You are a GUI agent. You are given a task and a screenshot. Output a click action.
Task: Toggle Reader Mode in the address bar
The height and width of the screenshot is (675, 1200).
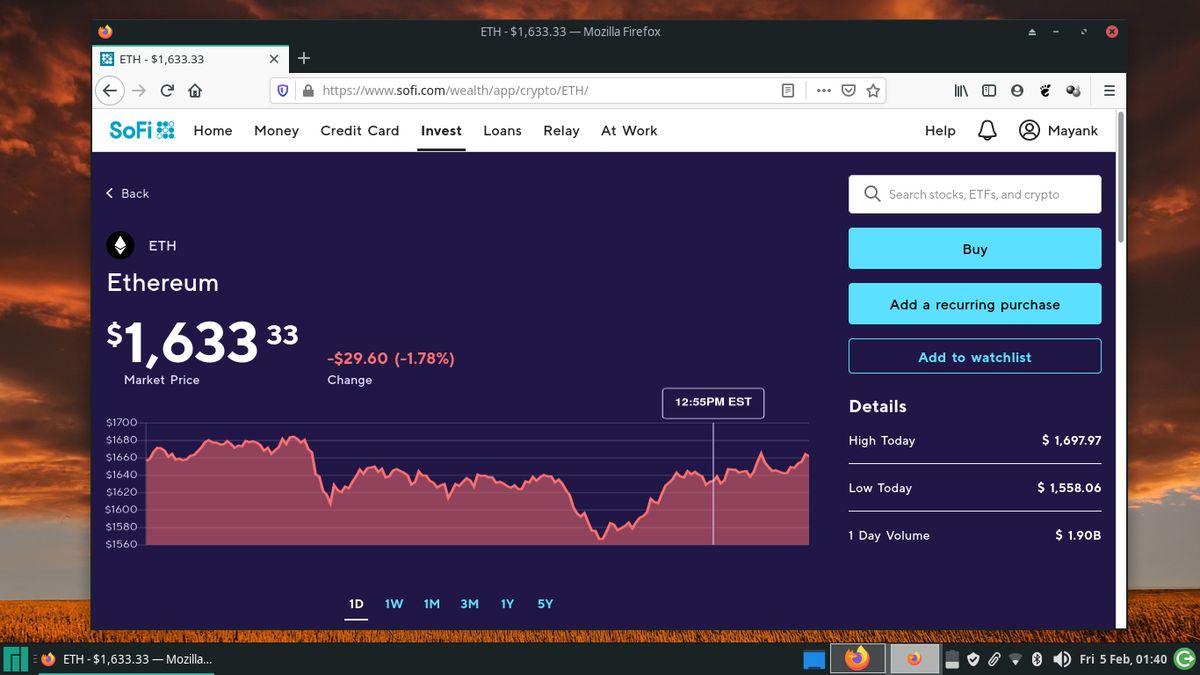click(787, 90)
